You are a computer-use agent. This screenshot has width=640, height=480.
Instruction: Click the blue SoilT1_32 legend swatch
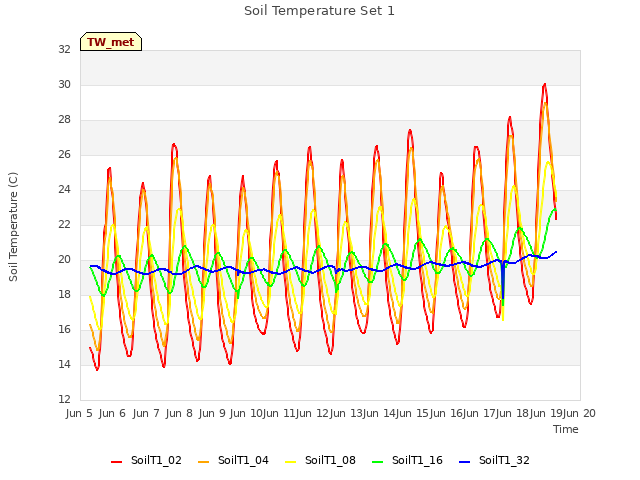[464, 462]
